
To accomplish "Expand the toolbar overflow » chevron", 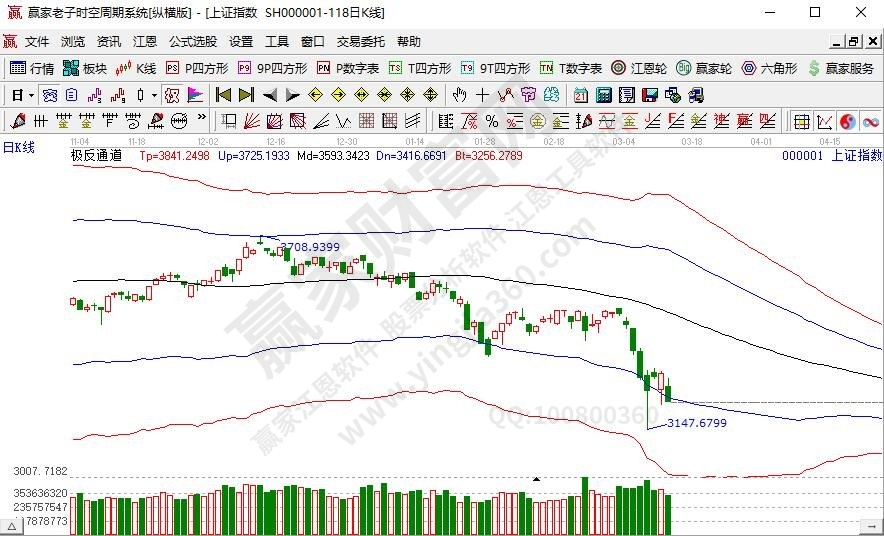I will (x=201, y=117).
